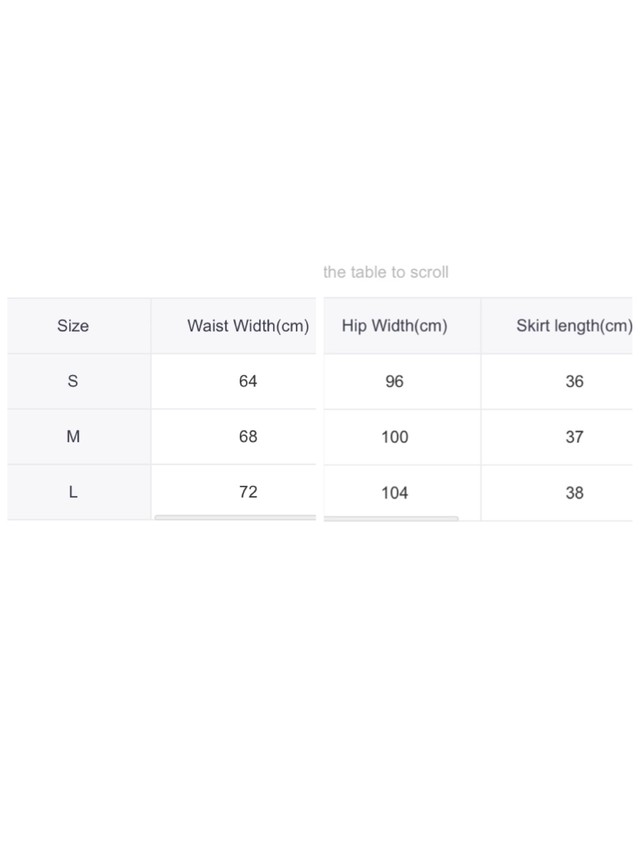Screen dimensions: 640x853
Task: Click the right table's horizontal scrollbar
Action: 391,518
